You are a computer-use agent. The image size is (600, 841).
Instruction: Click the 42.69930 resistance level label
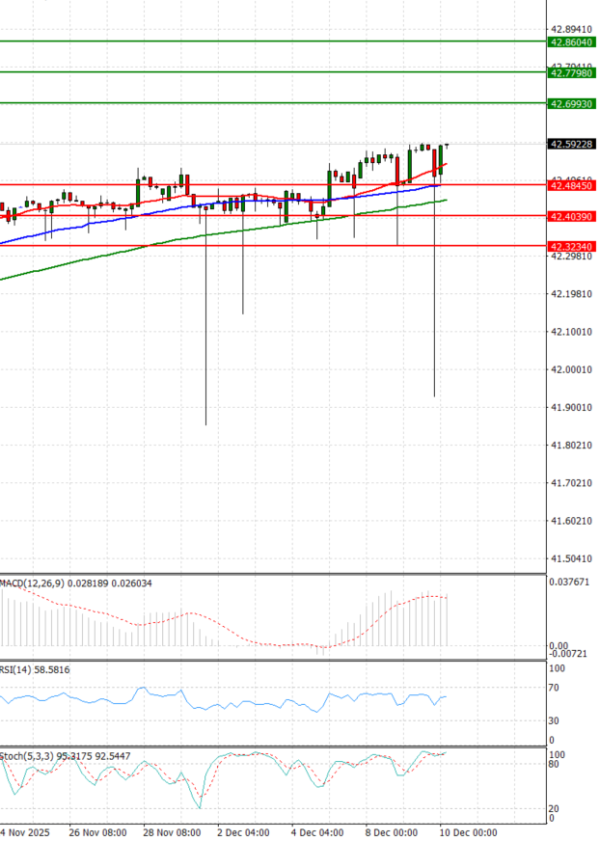[x=572, y=104]
